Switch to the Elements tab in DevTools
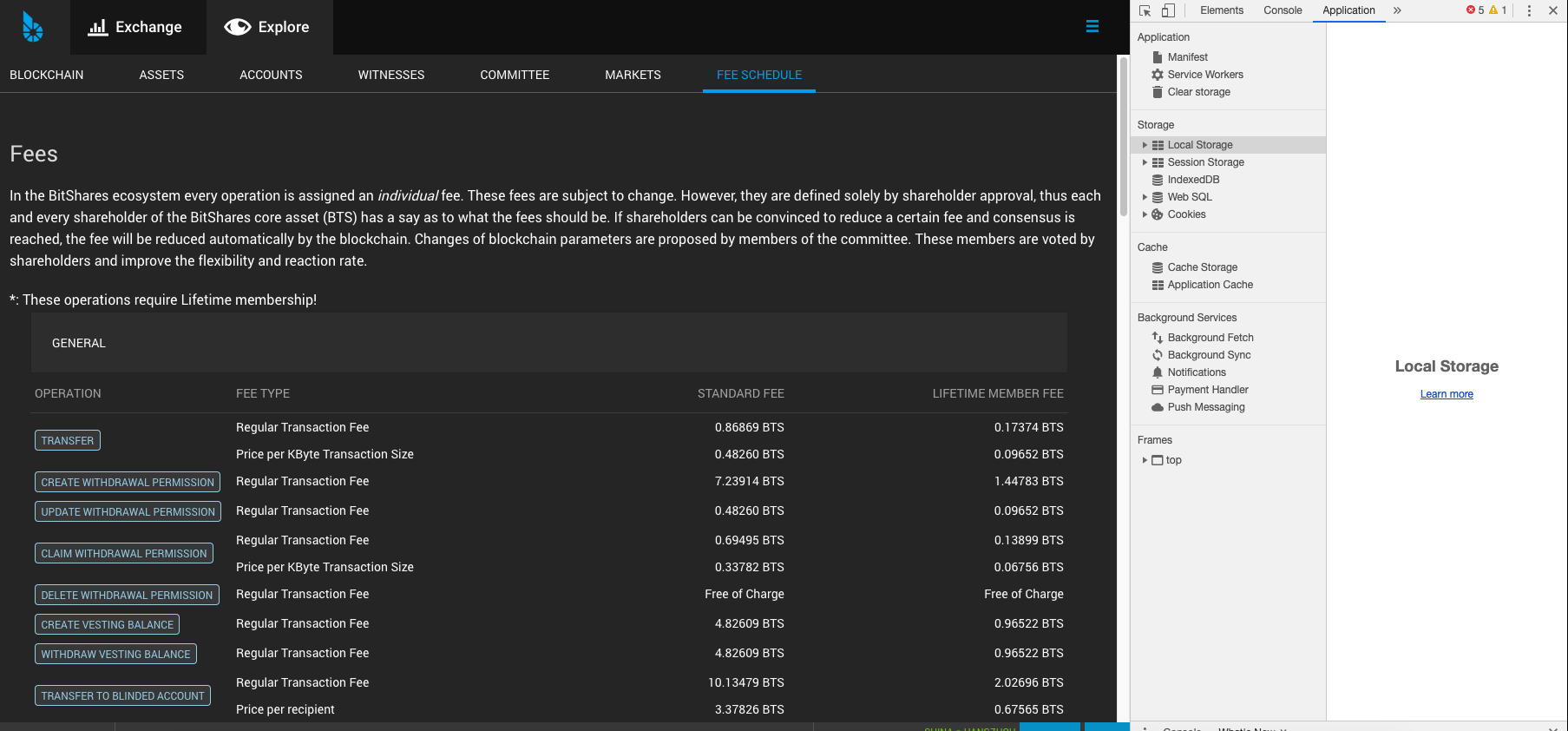The height and width of the screenshot is (731, 1568). 1222,10
